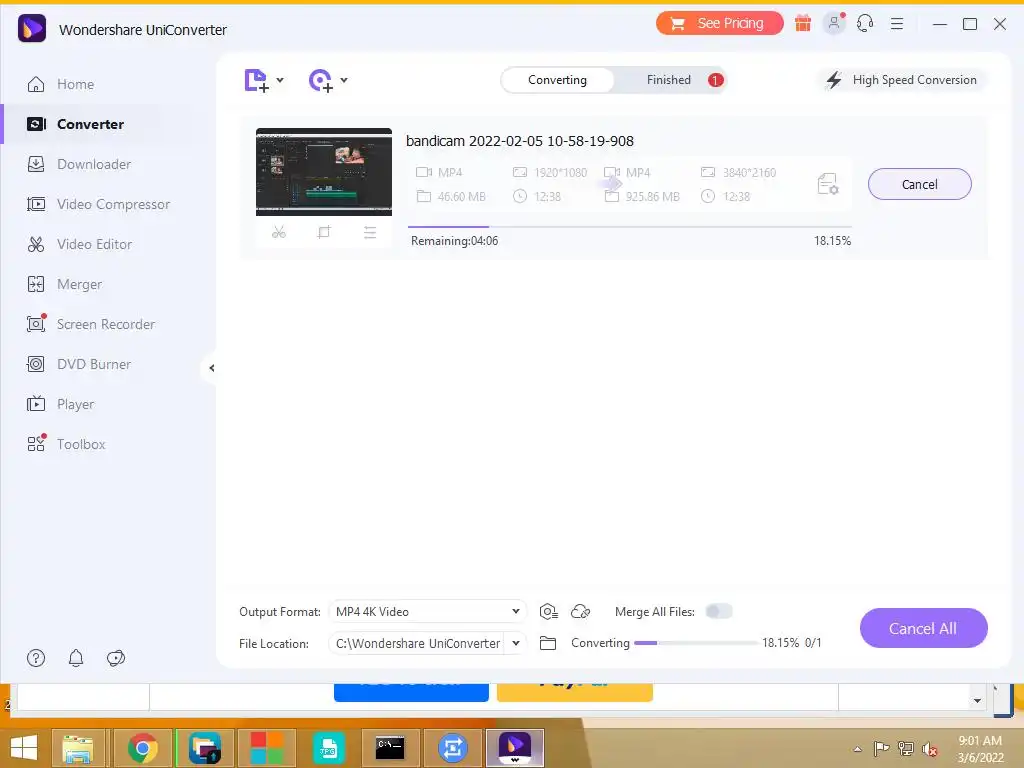Expand the Add DVD dropdown arrow
Screen dimensions: 1024x768
[344, 80]
